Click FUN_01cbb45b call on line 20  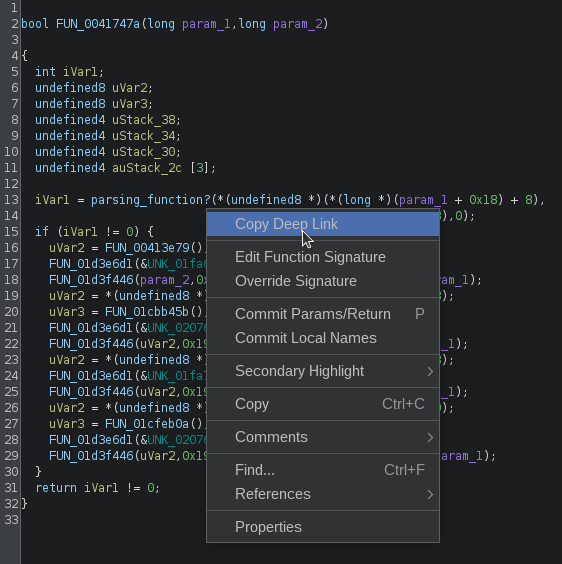147,311
